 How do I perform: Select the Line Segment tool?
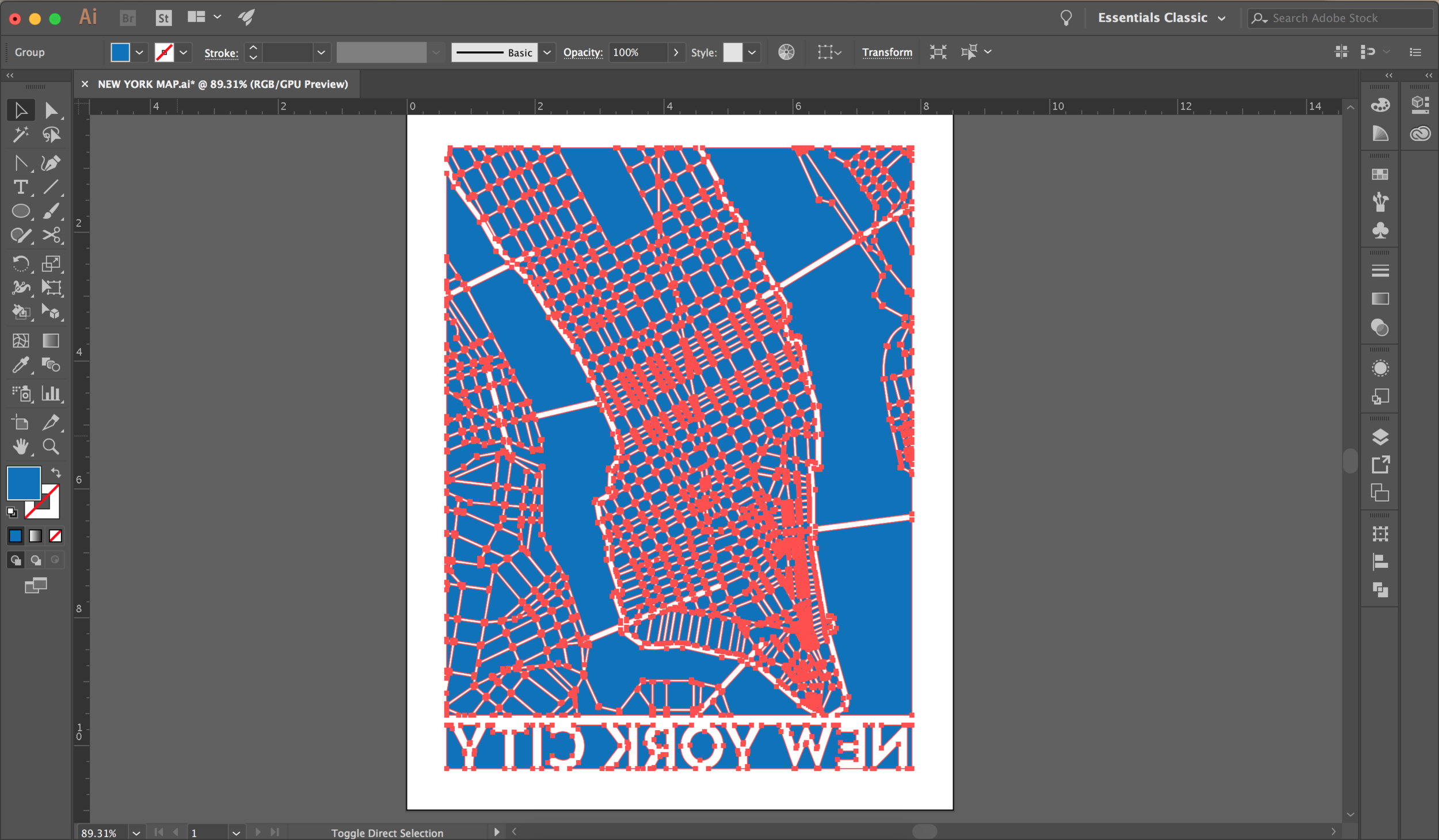coord(51,187)
